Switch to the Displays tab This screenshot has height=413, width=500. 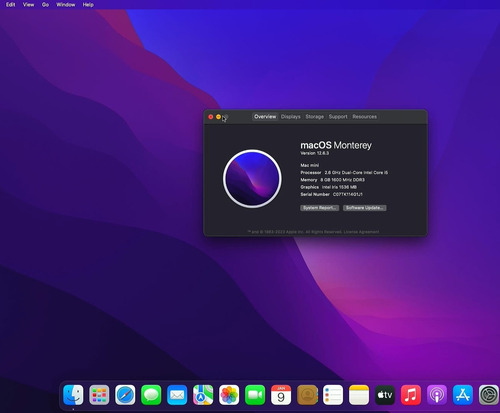pyautogui.click(x=291, y=117)
